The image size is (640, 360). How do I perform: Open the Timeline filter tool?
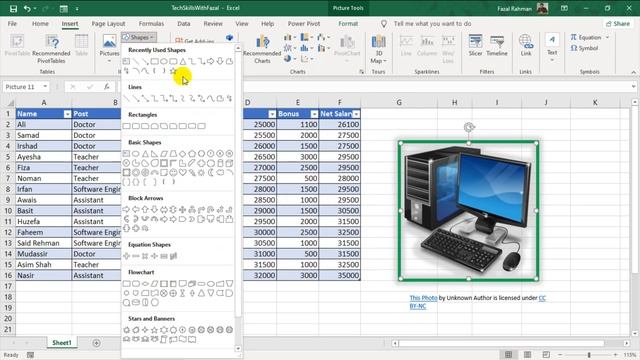497,45
